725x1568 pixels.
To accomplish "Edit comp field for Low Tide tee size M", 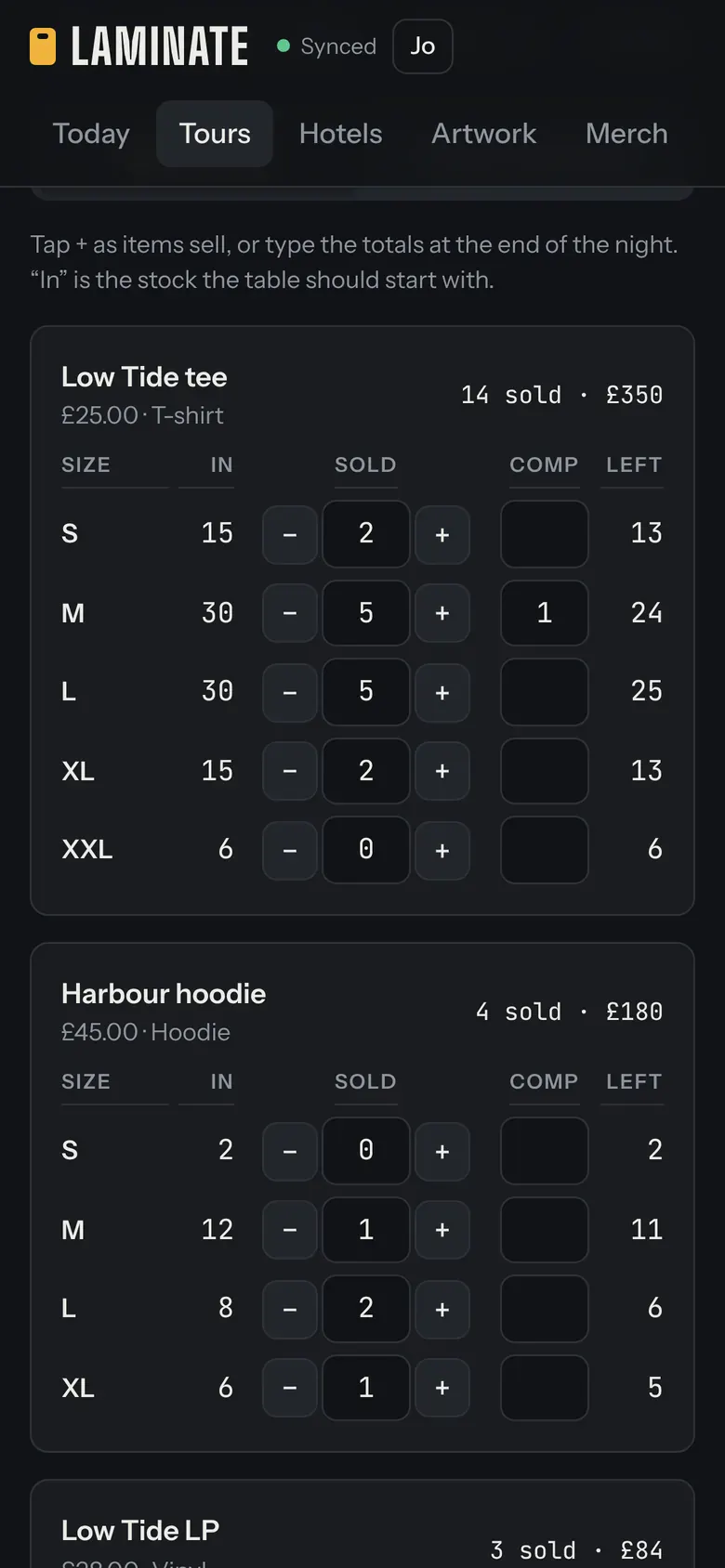I will [x=545, y=613].
